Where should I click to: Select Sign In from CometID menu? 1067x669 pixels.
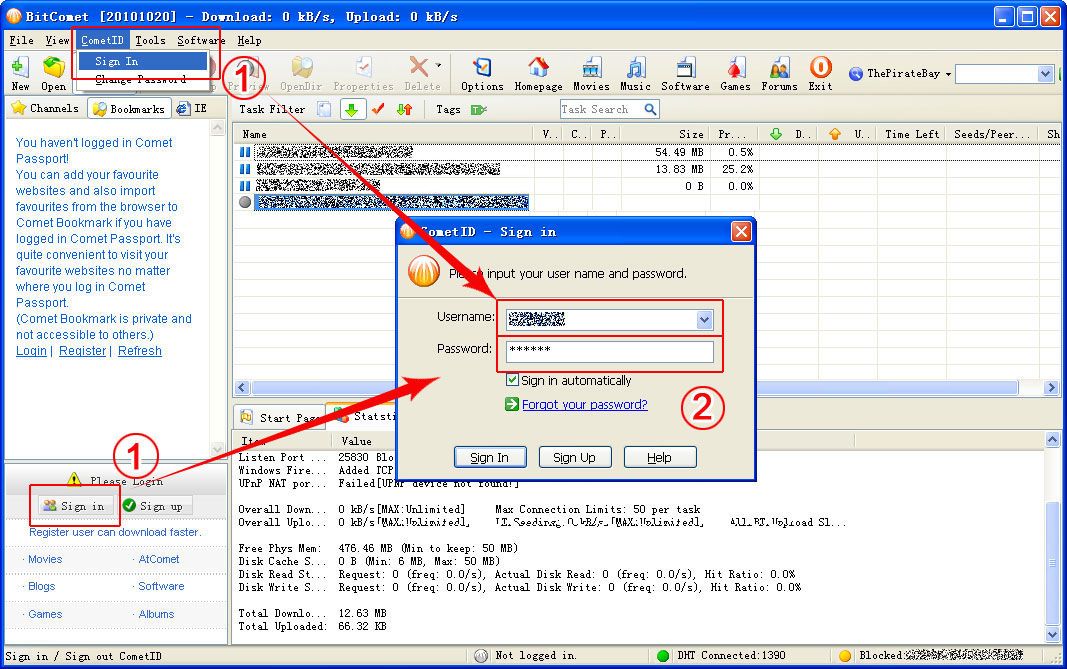[x=142, y=61]
